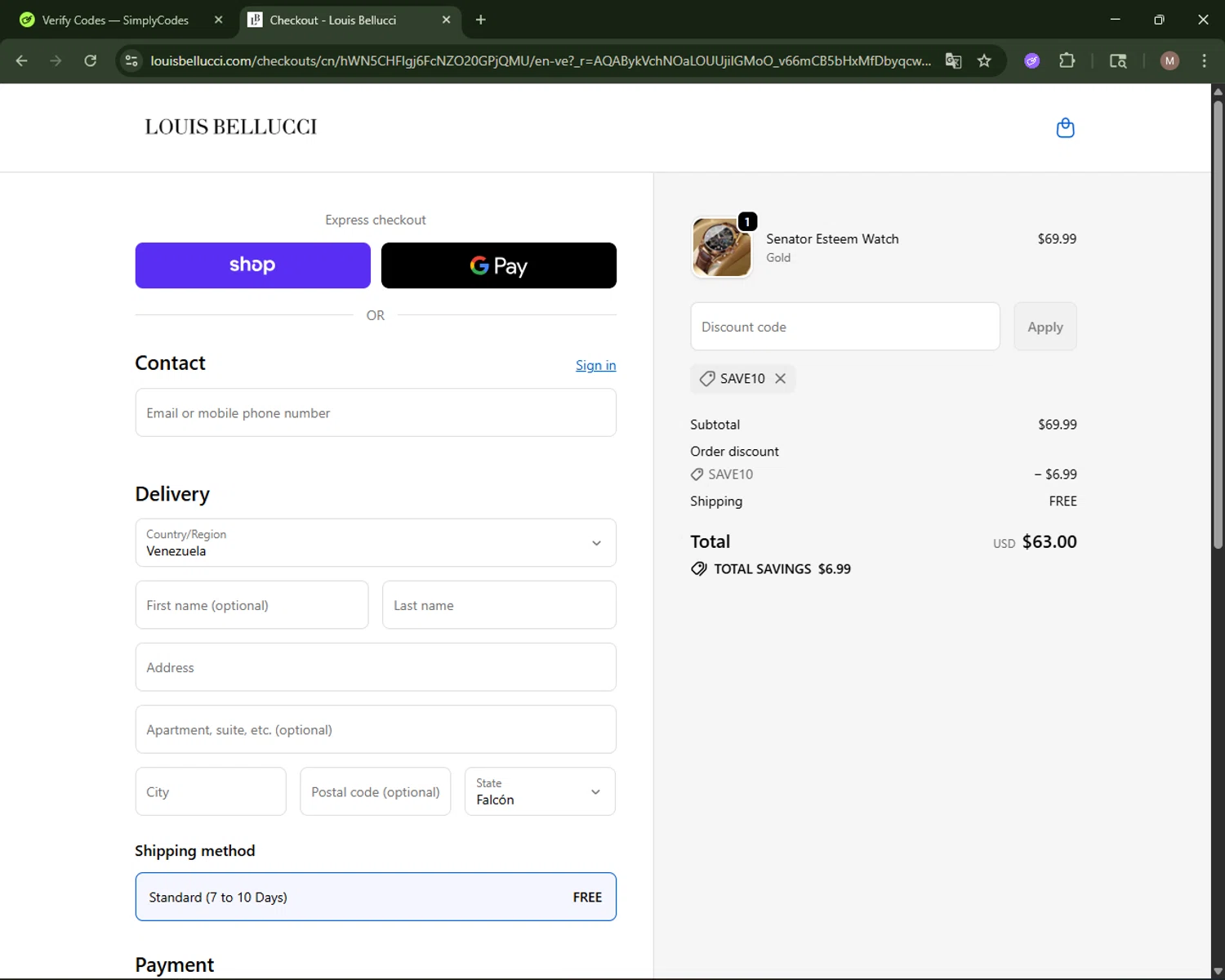Open Chrome three-dot menu
The width and height of the screenshot is (1225, 980).
tap(1204, 60)
